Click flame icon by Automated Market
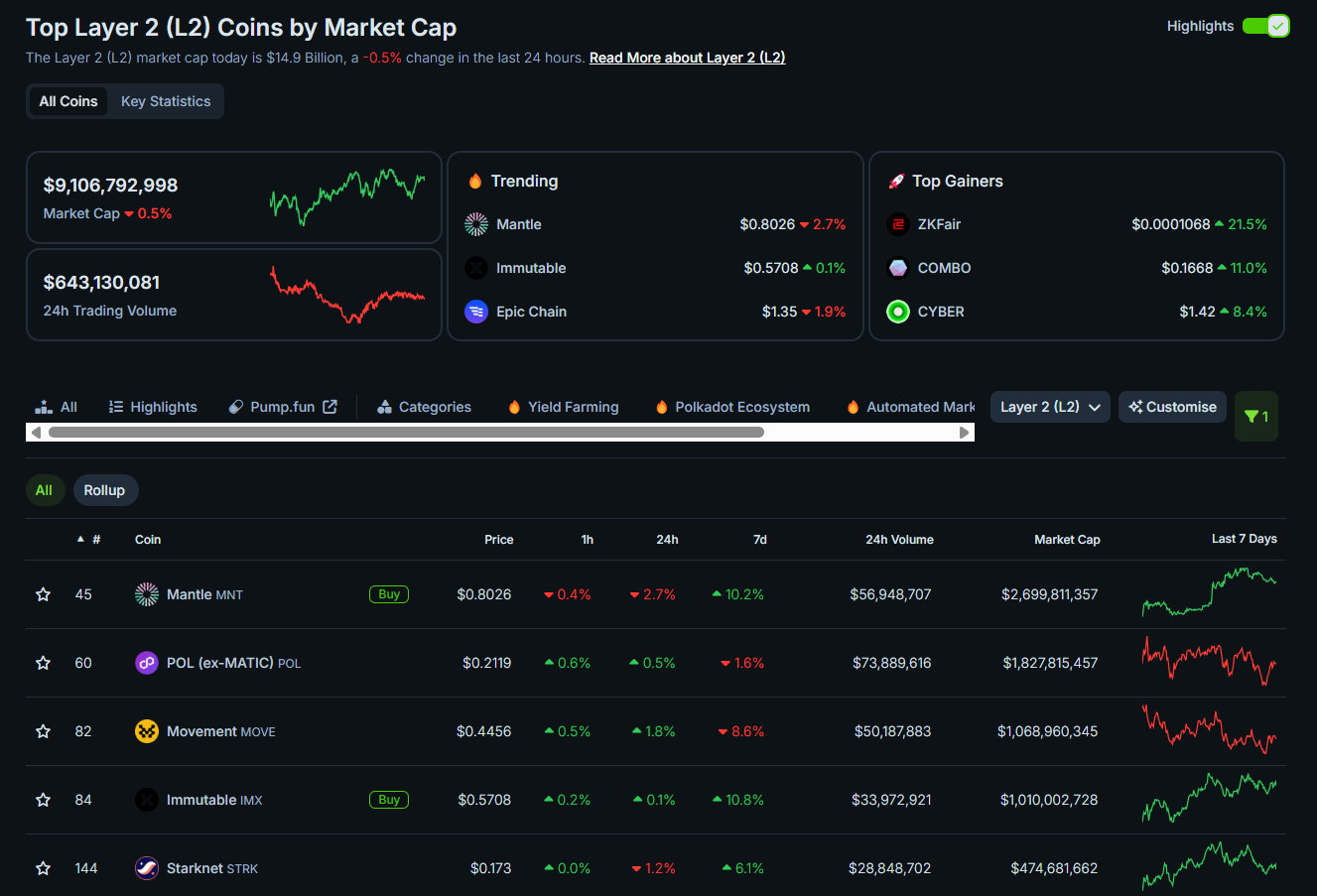The height and width of the screenshot is (896, 1317). point(853,407)
